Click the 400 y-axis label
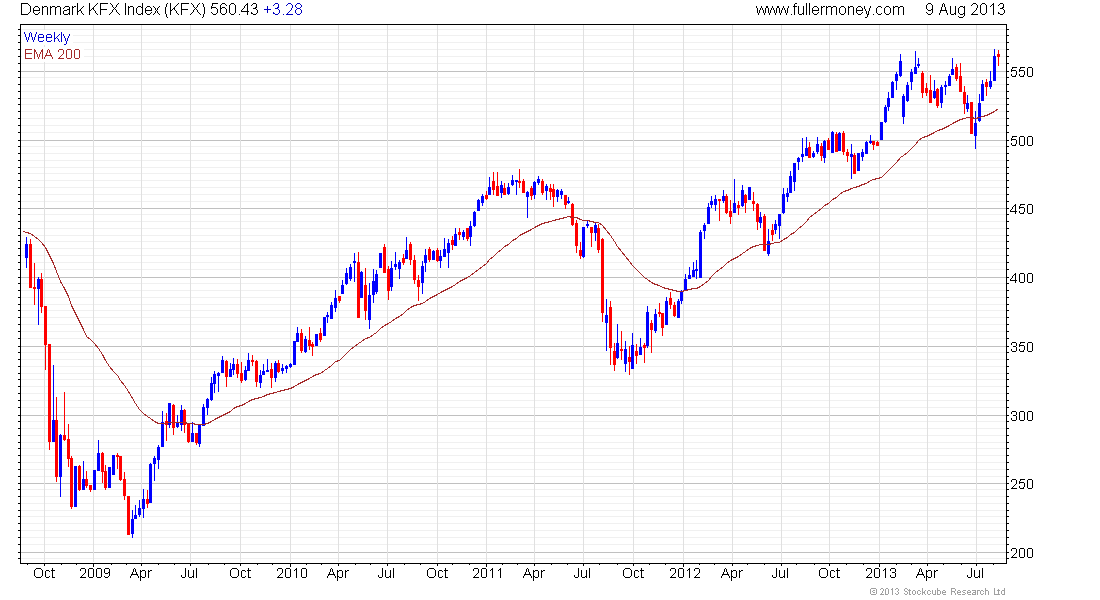This screenshot has height=600, width=1100. [x=1021, y=278]
